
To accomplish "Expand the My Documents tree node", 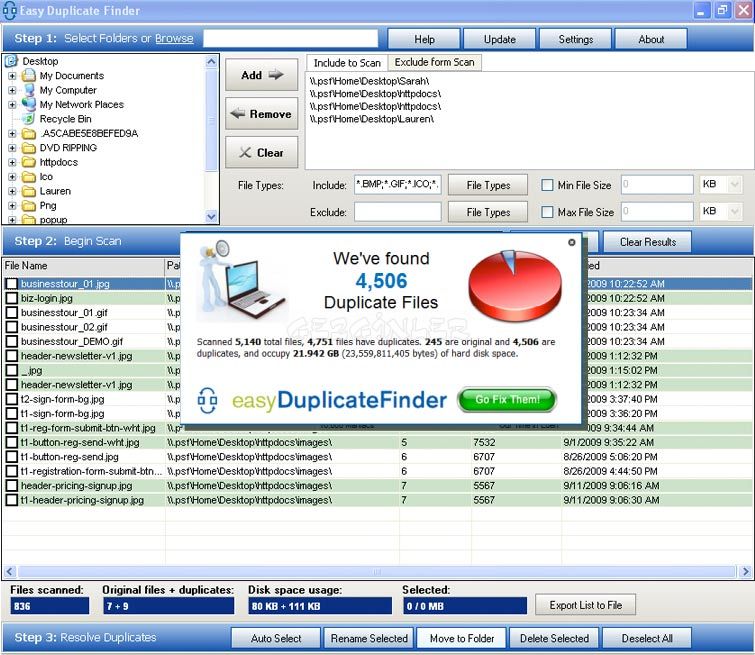I will click(13, 76).
